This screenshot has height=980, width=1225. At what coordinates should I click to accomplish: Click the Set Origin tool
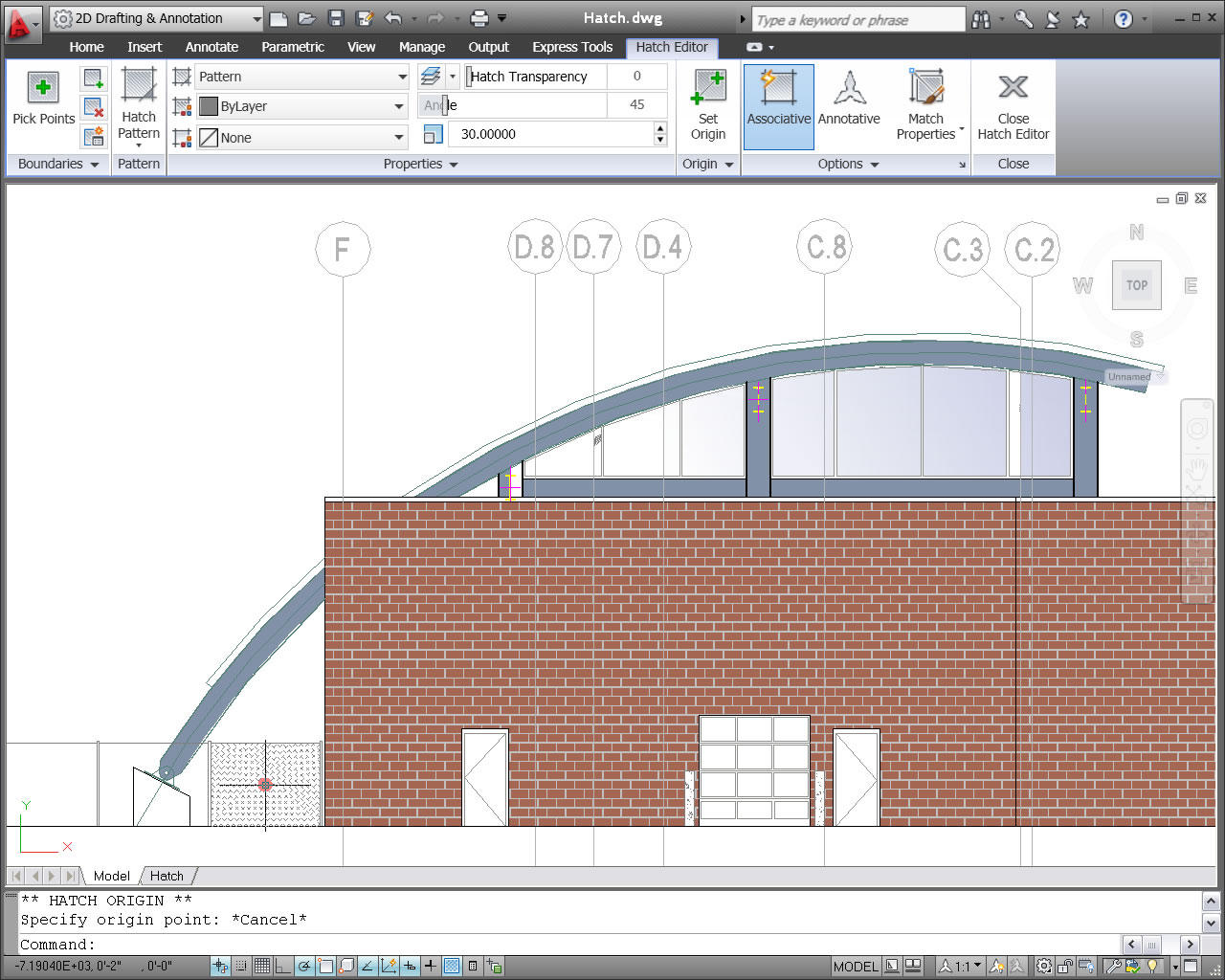[708, 106]
